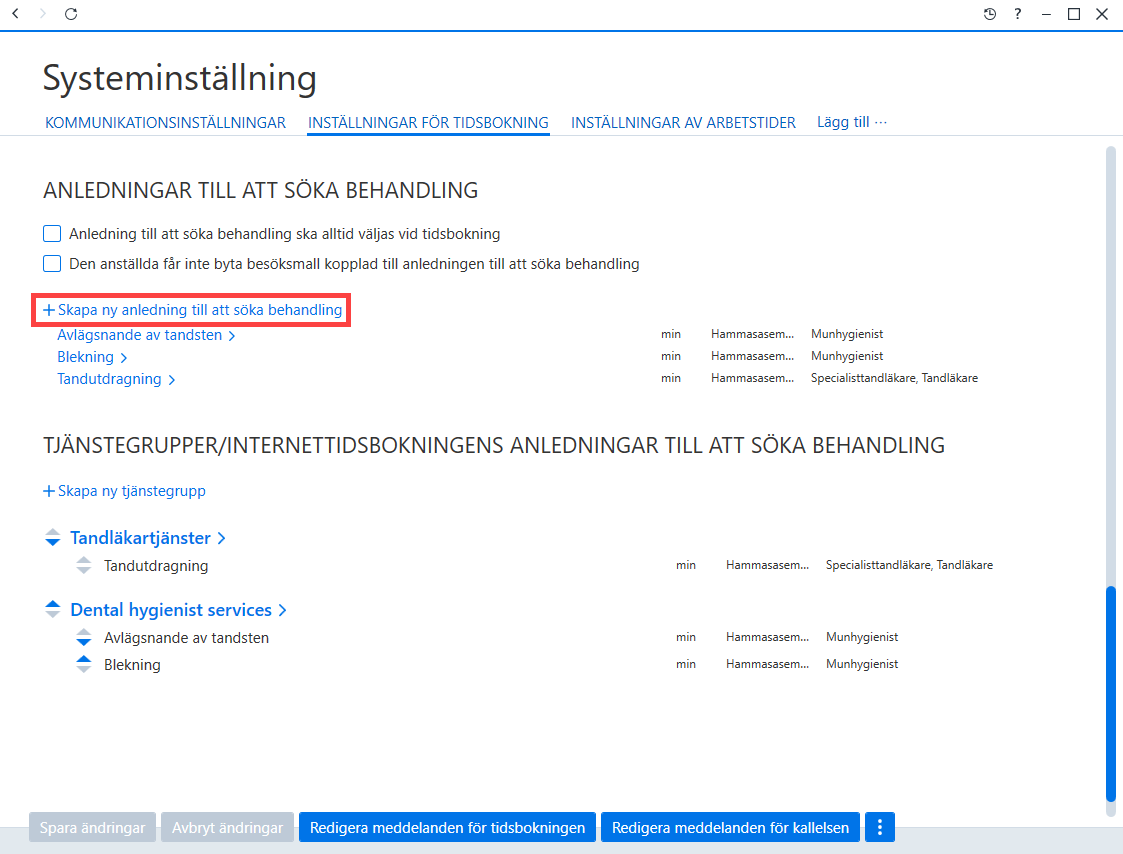
Task: Click plus icon for new tjänstegrupp
Action: (49, 491)
